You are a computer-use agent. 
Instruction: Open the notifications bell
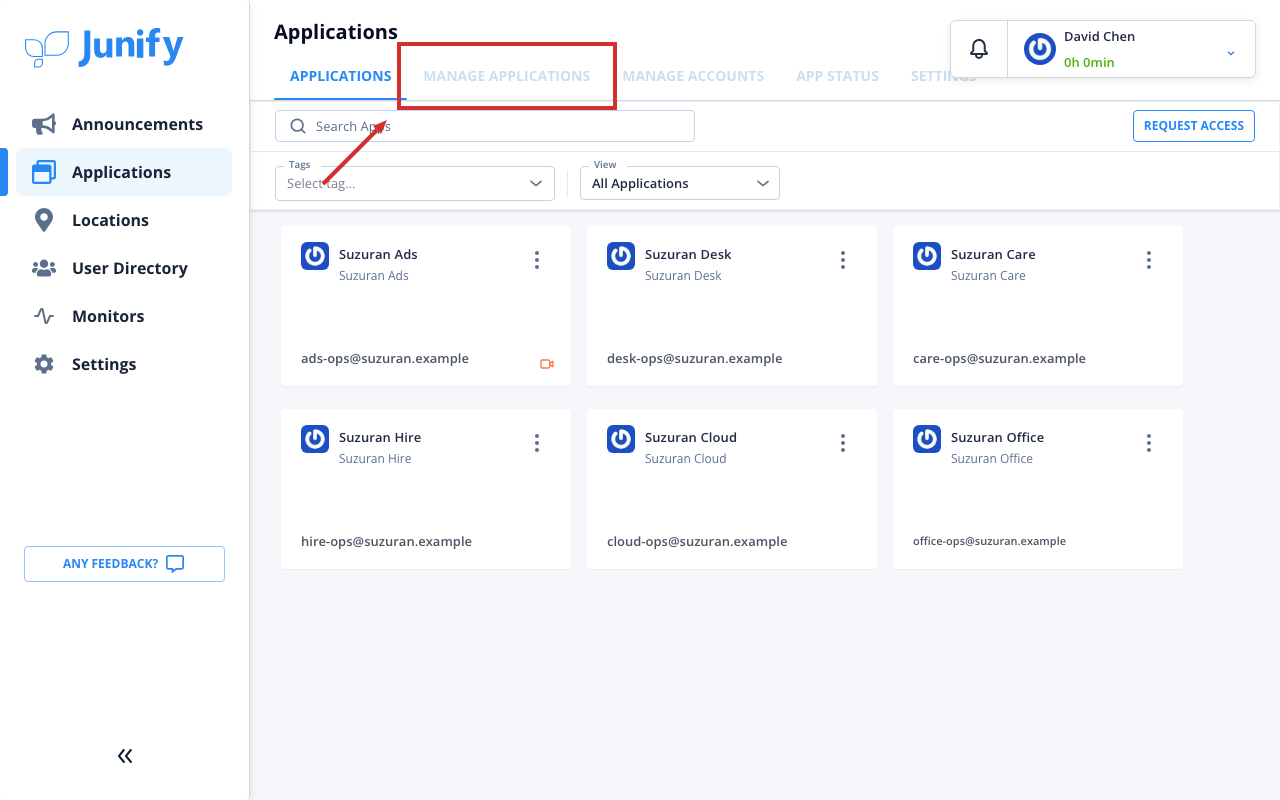(979, 49)
